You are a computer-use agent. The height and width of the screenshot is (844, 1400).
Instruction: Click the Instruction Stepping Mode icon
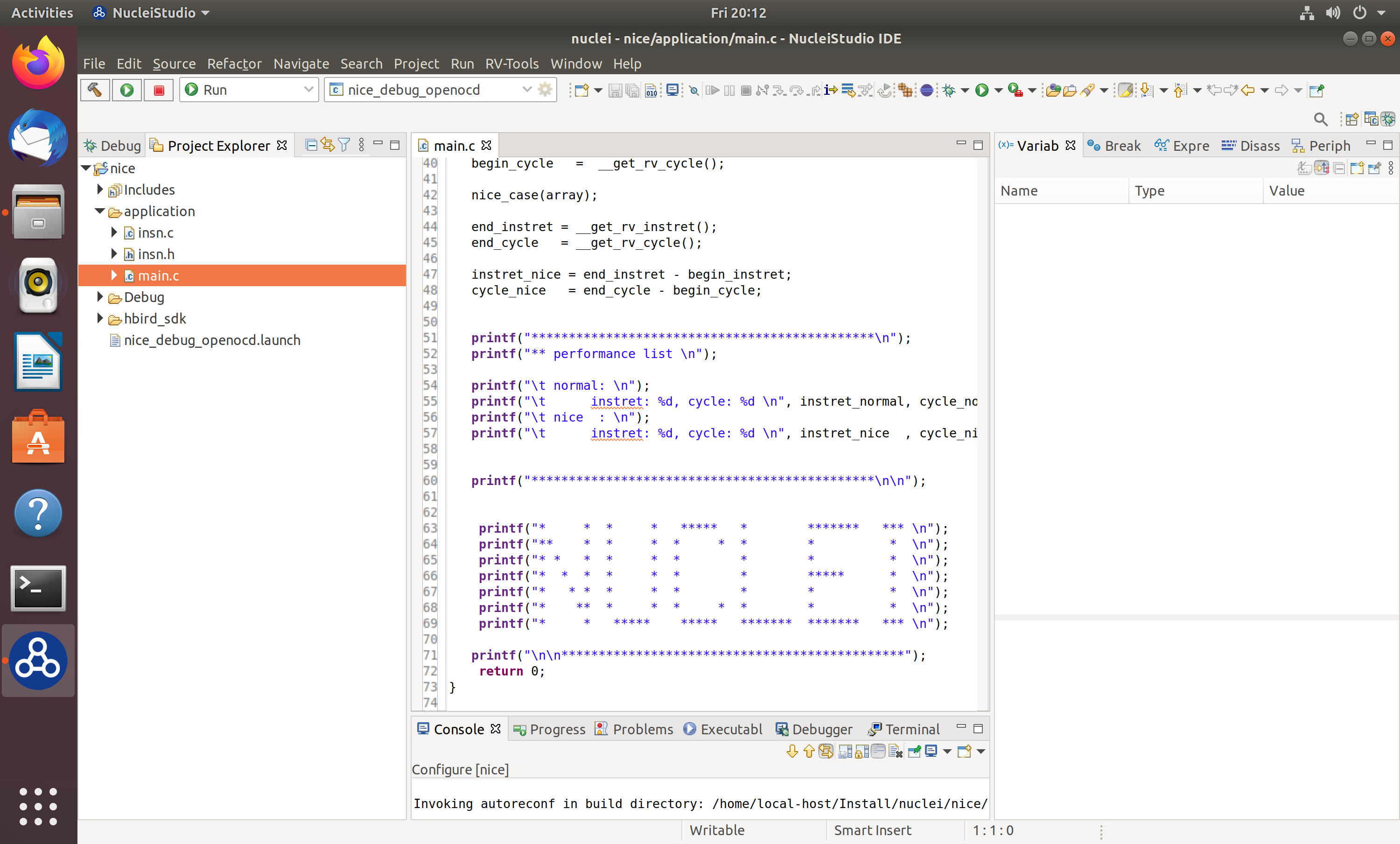tap(831, 91)
